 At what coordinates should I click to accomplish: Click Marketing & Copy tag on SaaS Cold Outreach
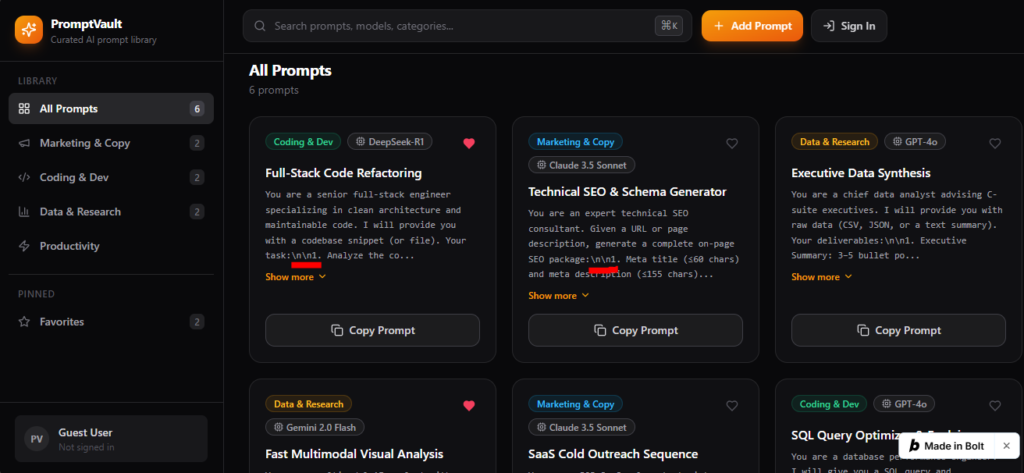pyautogui.click(x=575, y=404)
